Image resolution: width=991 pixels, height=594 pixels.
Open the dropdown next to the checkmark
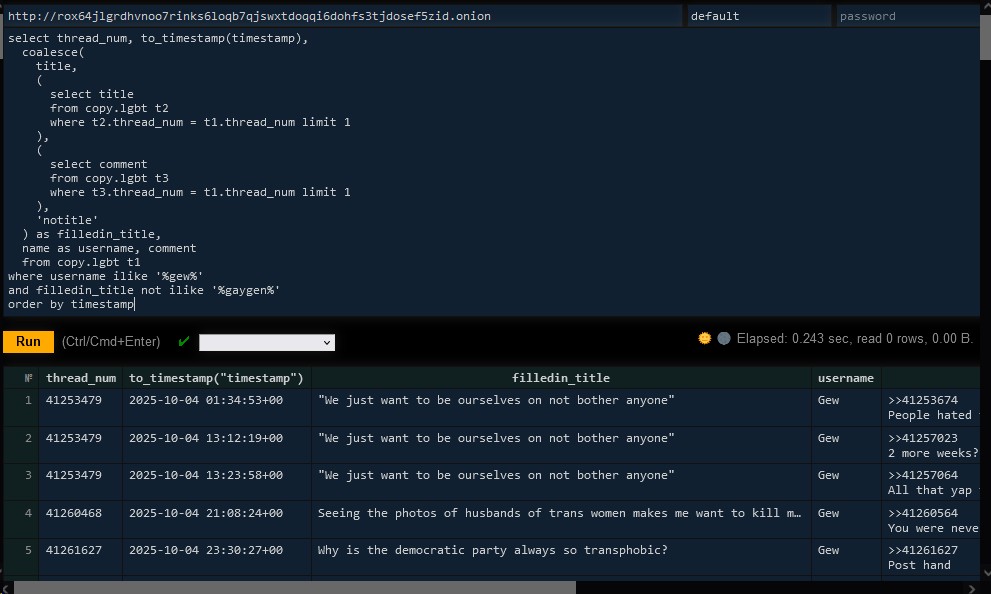pos(267,342)
